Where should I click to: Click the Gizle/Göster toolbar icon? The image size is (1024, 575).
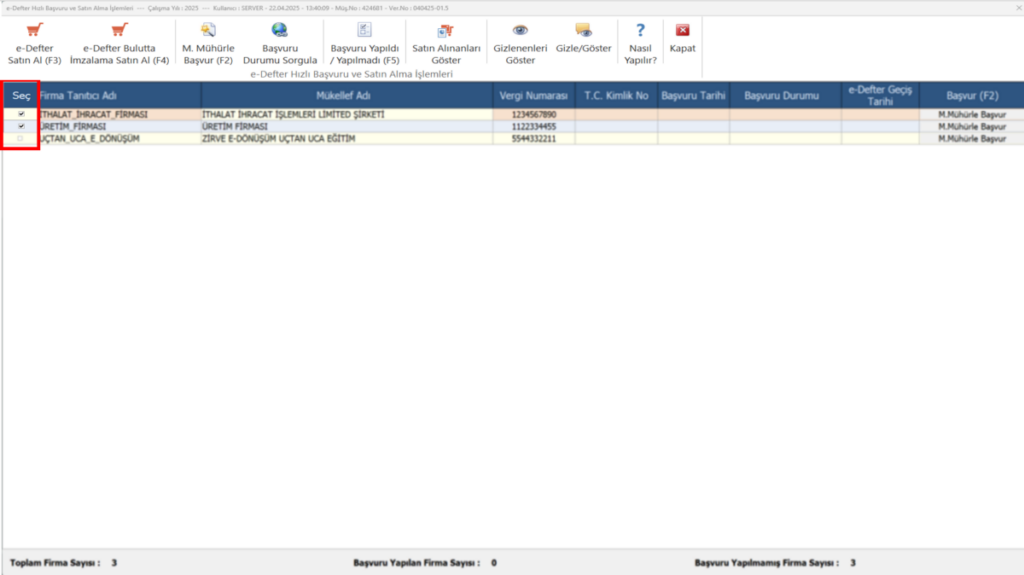tap(583, 31)
